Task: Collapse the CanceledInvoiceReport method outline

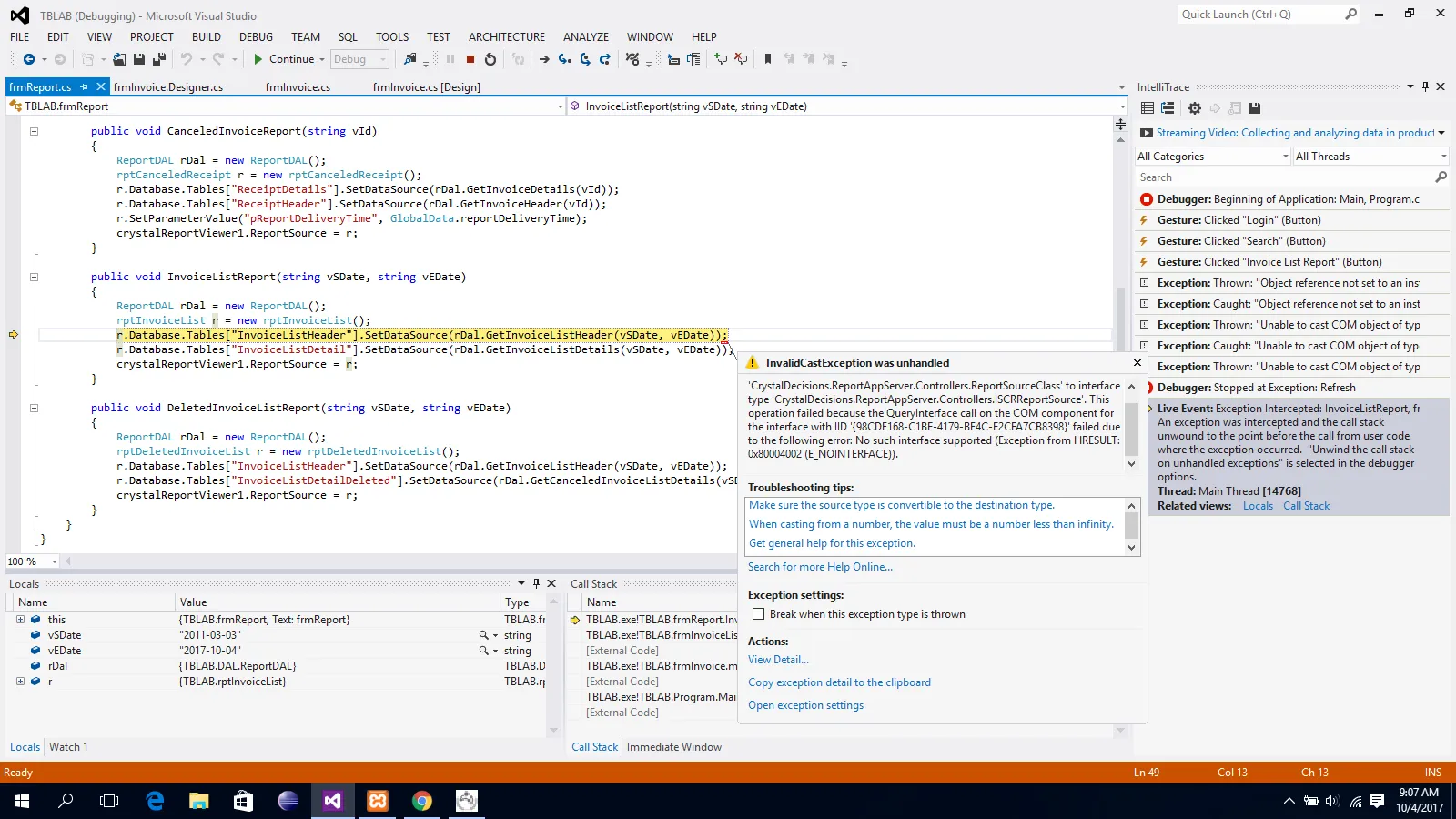Action: click(34, 131)
